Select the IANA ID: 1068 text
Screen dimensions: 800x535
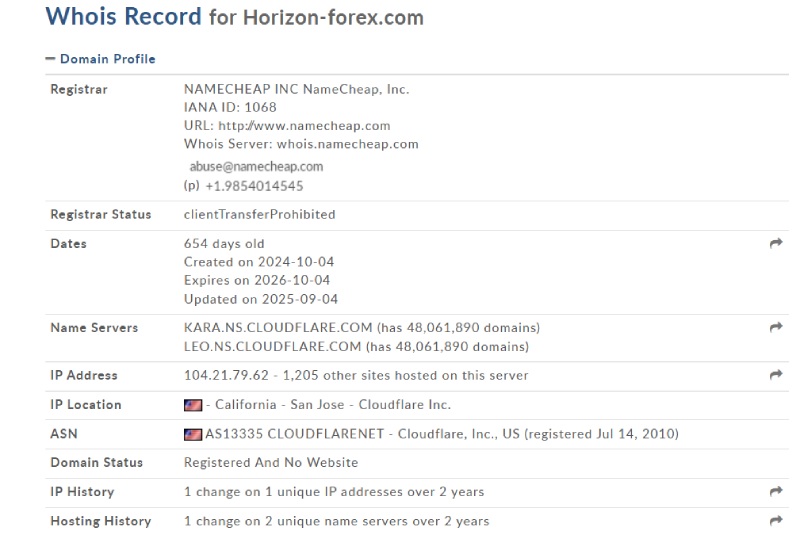tap(230, 108)
